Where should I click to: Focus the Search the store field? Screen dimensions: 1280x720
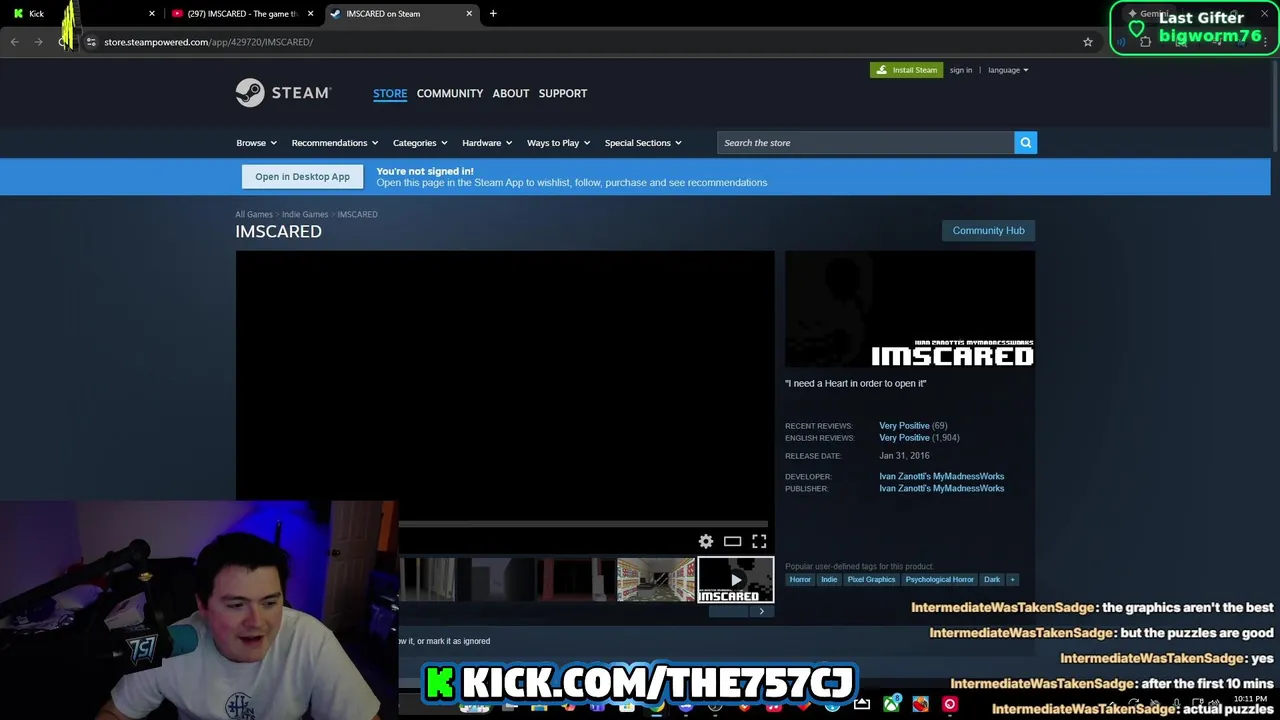(x=866, y=143)
